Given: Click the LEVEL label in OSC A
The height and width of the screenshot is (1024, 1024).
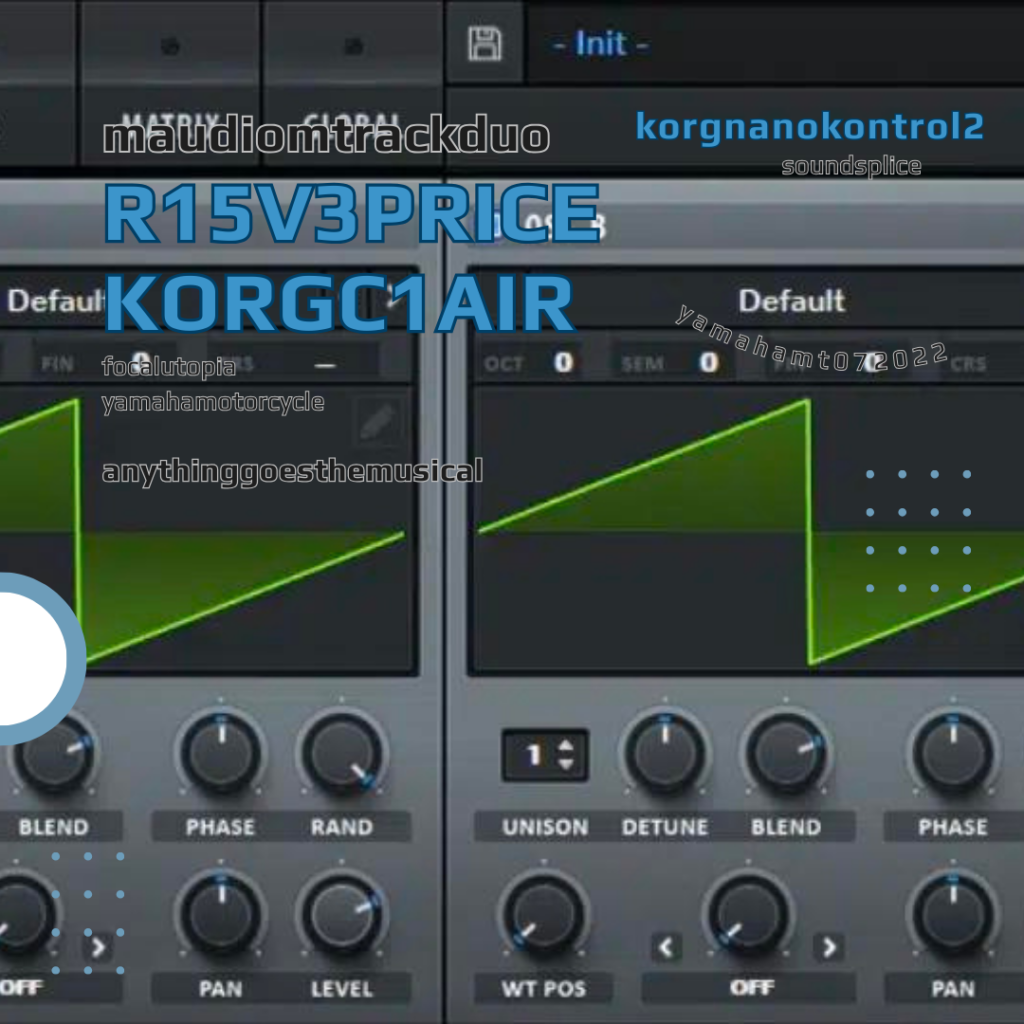Looking at the screenshot, I should [x=342, y=988].
